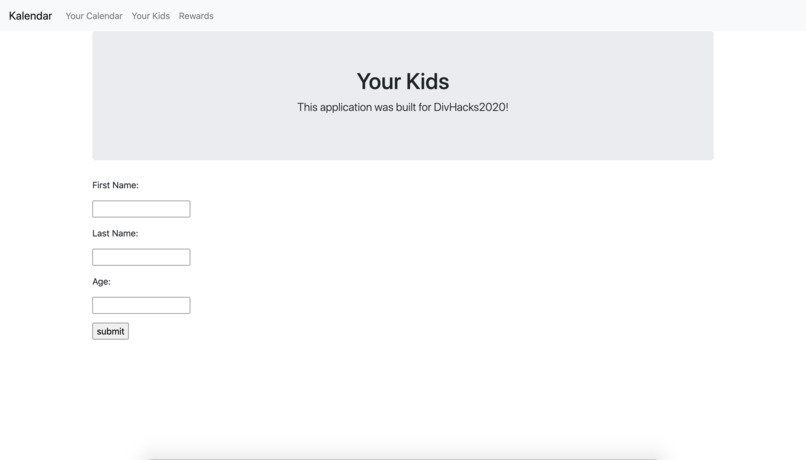Screen dimensions: 806x460
Task: Click the word 'Calendar' in the navbar
Action: 104,16
